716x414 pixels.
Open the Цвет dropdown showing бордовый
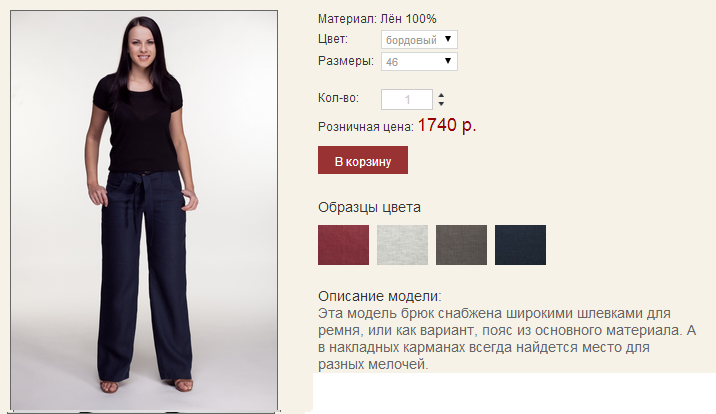click(419, 40)
